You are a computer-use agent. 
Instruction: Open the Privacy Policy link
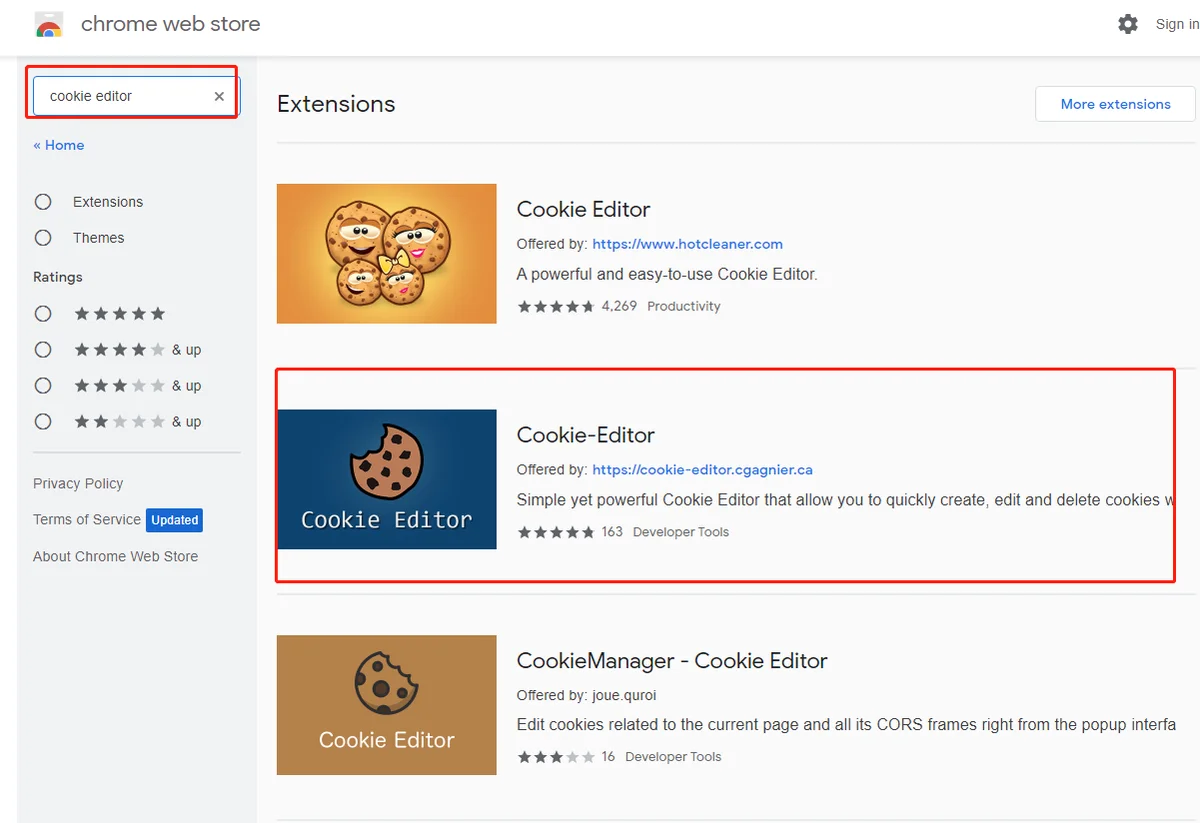78,484
